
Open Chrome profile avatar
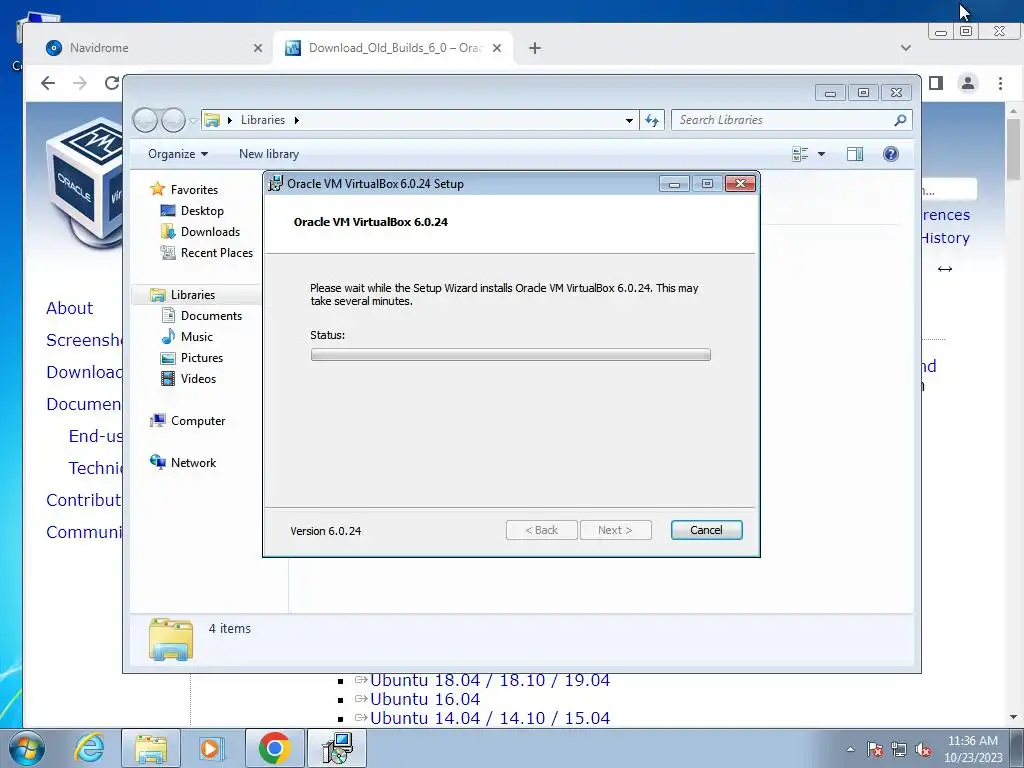[x=968, y=83]
